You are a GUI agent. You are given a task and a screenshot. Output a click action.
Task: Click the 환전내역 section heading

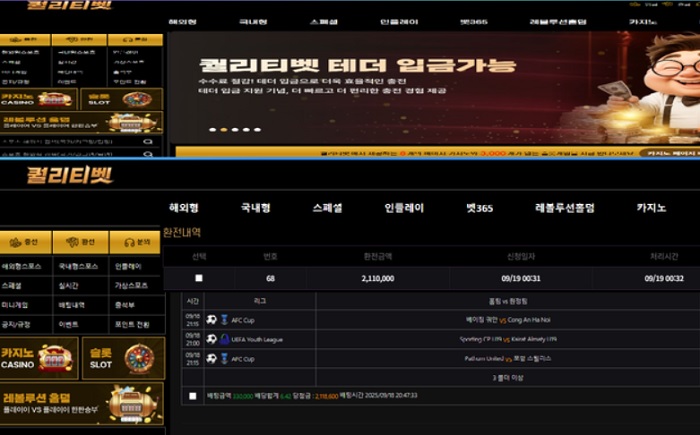point(182,232)
